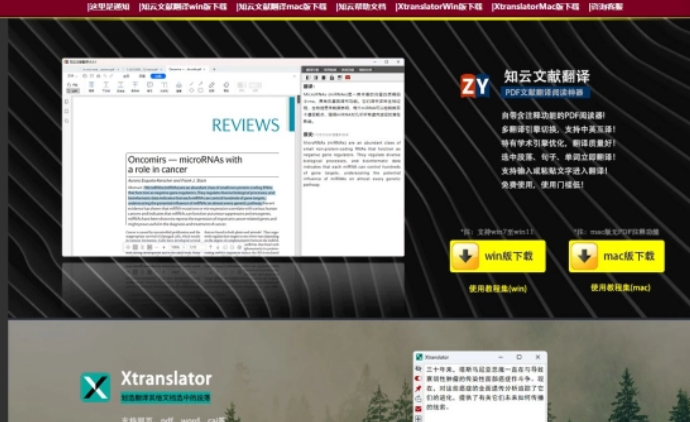Screen dimensions: 690x422
Task: Click the ZY logo of 知云文献翻译
Action: 475,86
